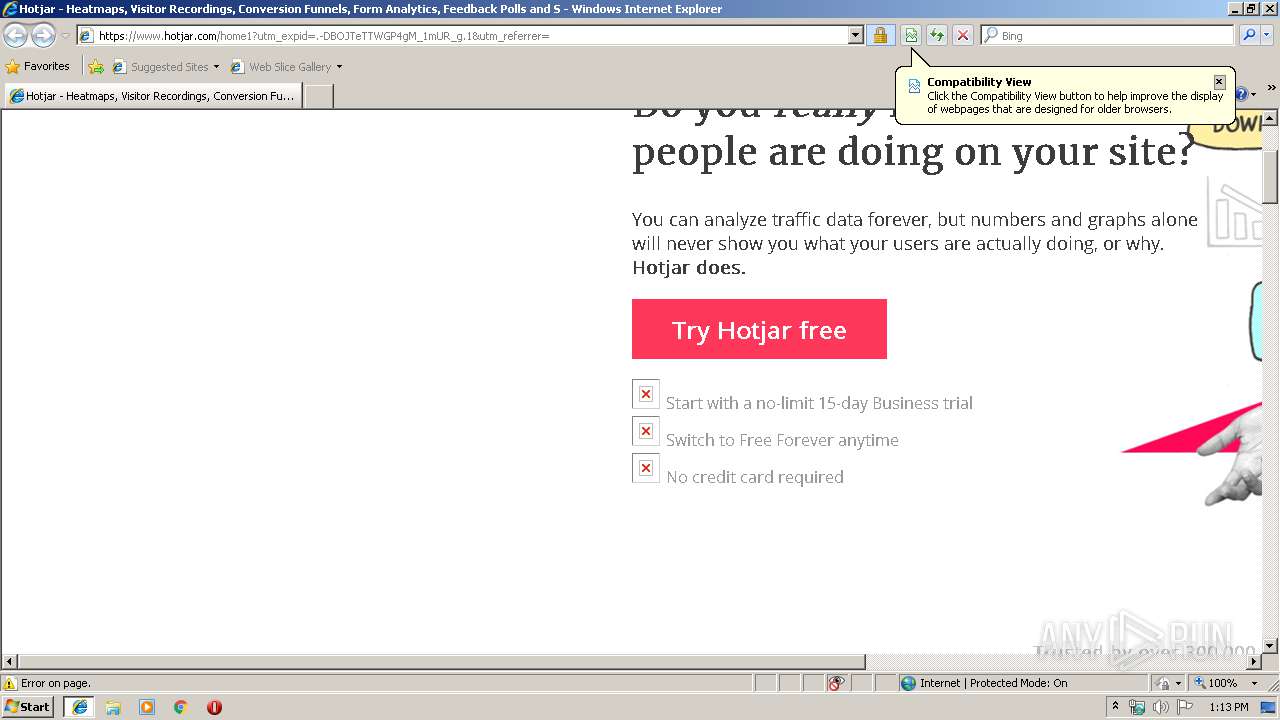This screenshot has width=1280, height=720.
Task: Click the Try Hotjar free button
Action: coord(759,329)
